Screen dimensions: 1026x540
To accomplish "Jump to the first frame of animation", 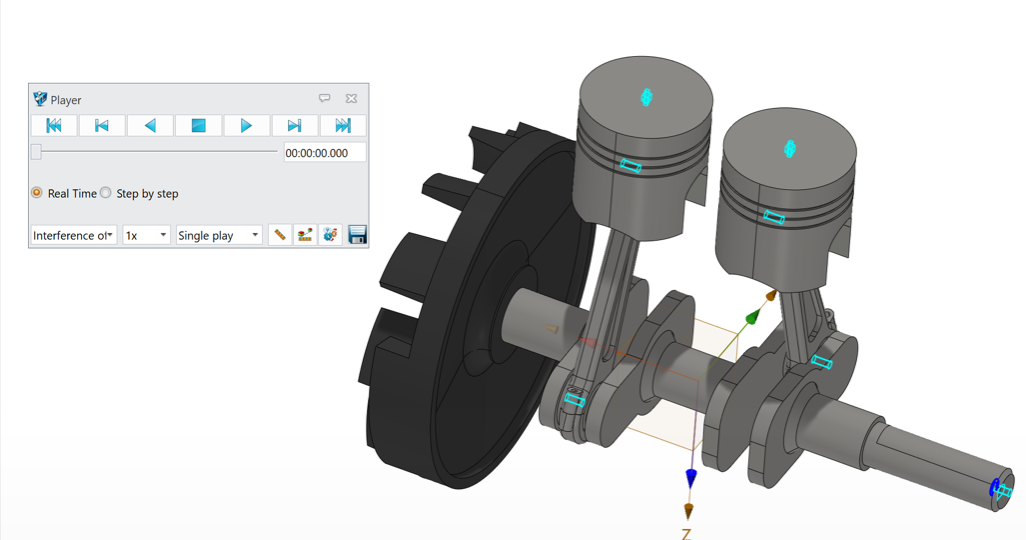I will click(54, 125).
